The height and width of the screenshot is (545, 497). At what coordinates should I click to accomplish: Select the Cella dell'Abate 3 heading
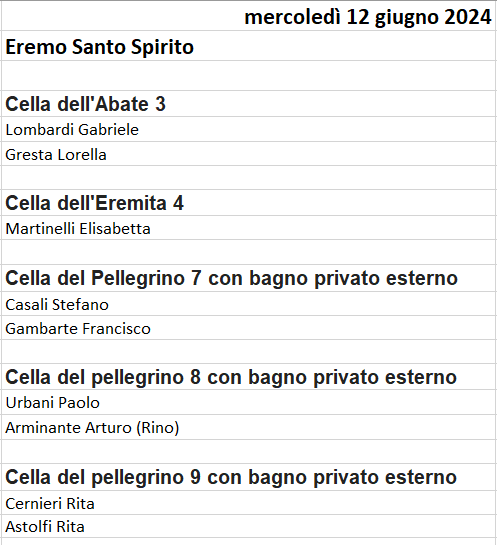tap(248, 104)
